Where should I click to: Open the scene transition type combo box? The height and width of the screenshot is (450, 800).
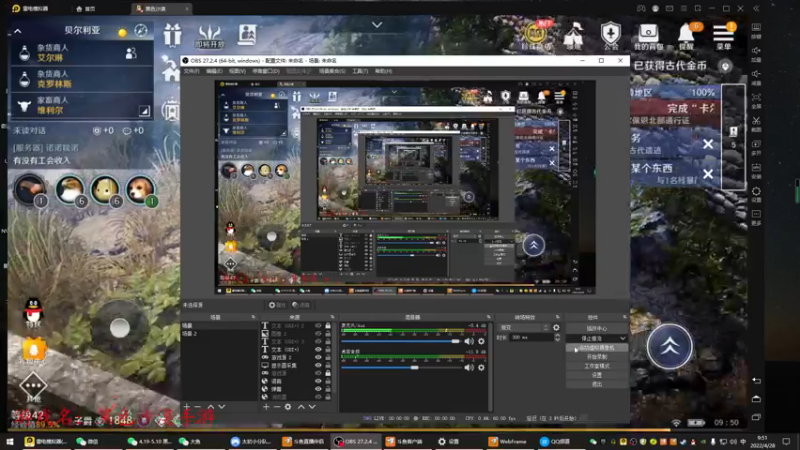click(523, 328)
